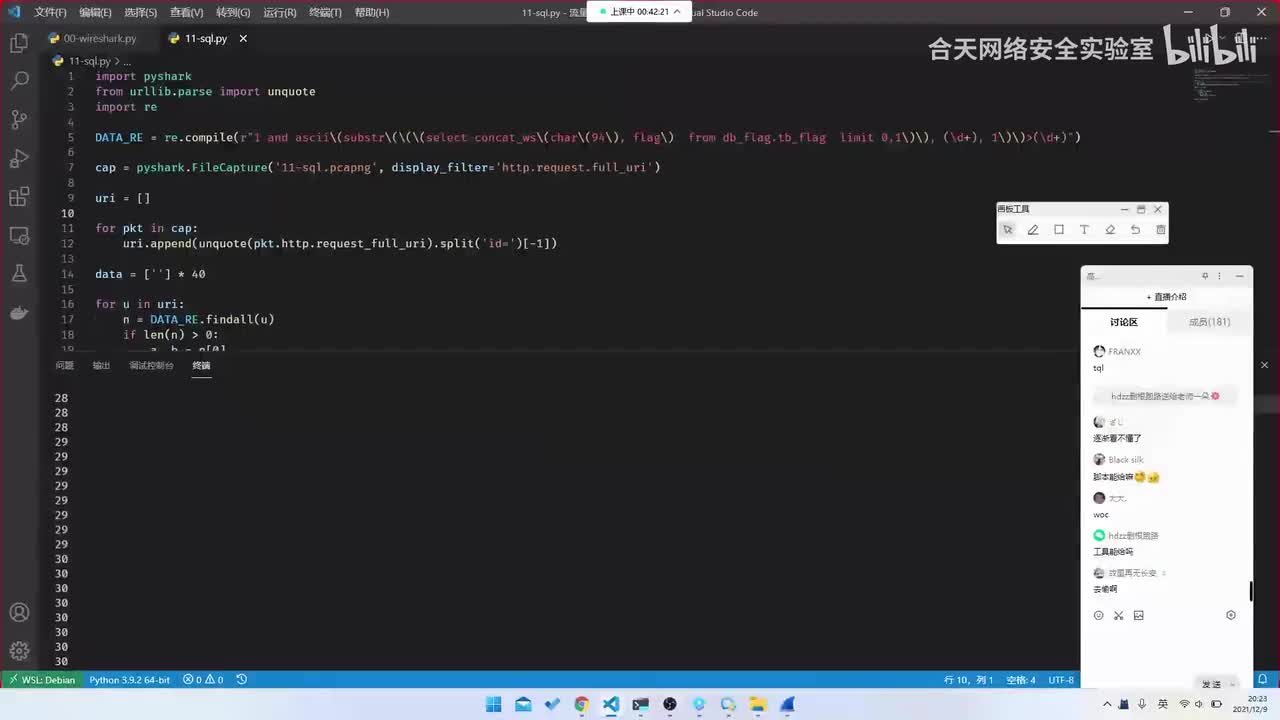This screenshot has width=1280, height=720.
Task: Open the 终端(T) menu
Action: [325, 13]
